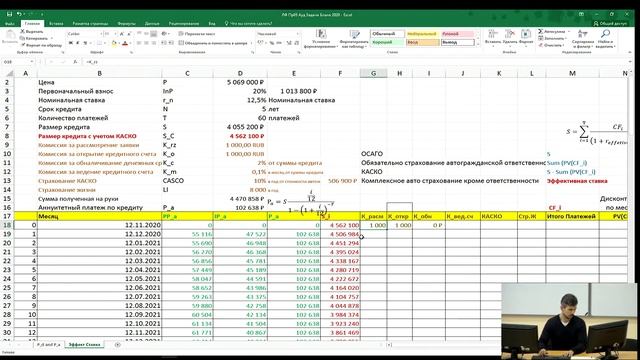This screenshot has height=360, width=640.
Task: Select date cell 12.06.2021
Action: coord(99,288)
